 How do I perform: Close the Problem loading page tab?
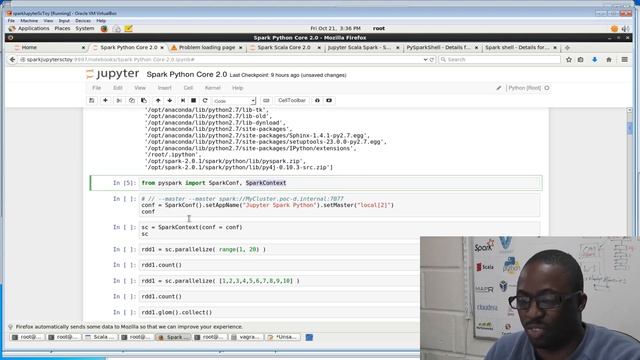pyautogui.click(x=240, y=48)
